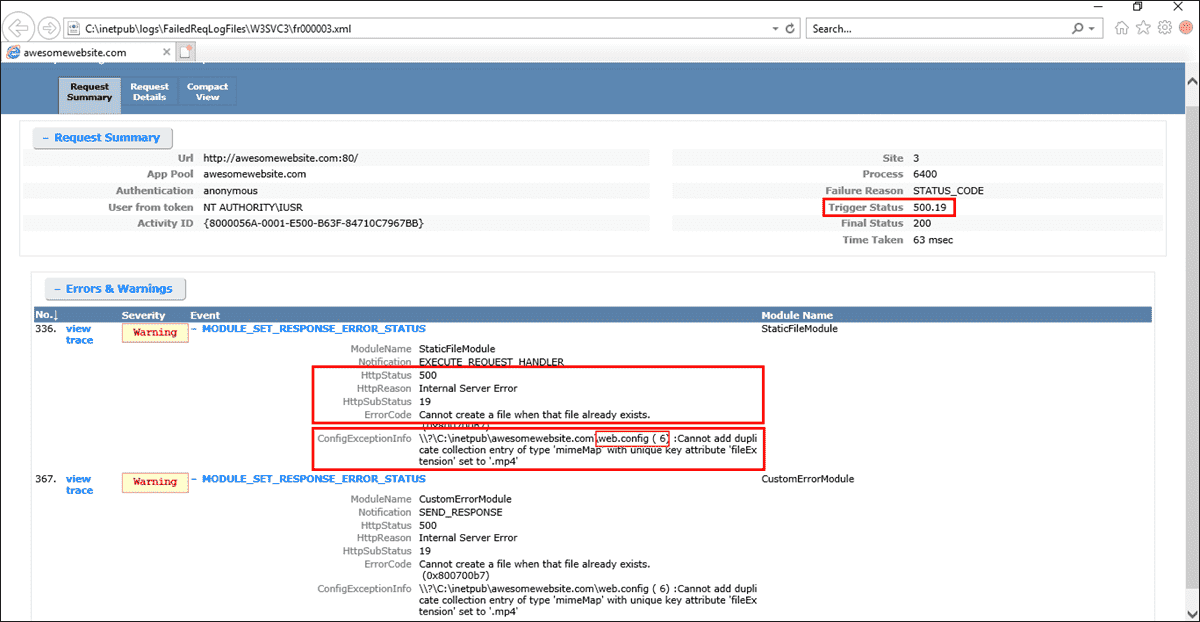Click the User from token NT AUTHORITY\IUSR value
1200x622 pixels.
253,206
